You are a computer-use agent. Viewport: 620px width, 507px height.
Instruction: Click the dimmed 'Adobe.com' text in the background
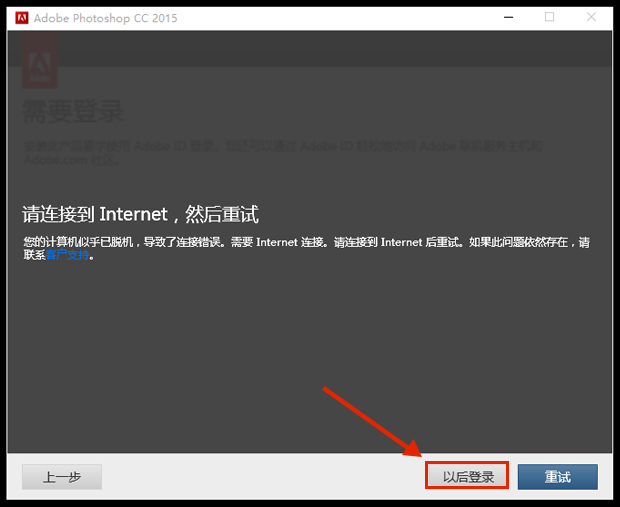(x=50, y=159)
